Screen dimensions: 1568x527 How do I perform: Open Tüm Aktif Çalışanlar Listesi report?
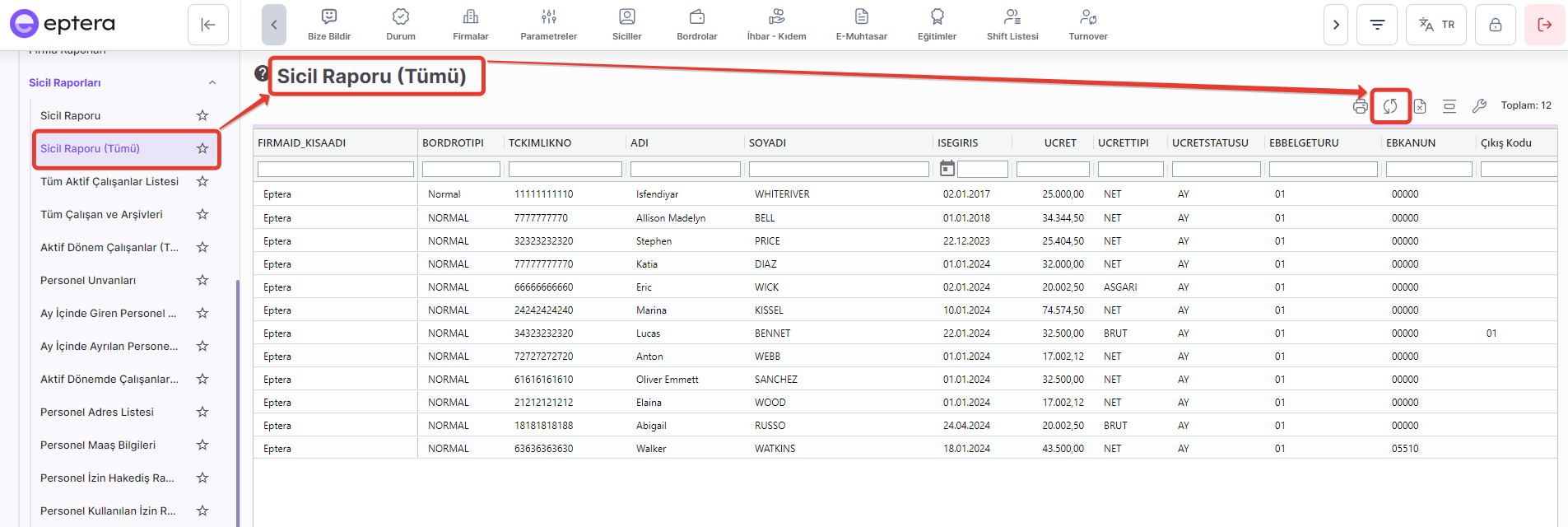click(109, 181)
